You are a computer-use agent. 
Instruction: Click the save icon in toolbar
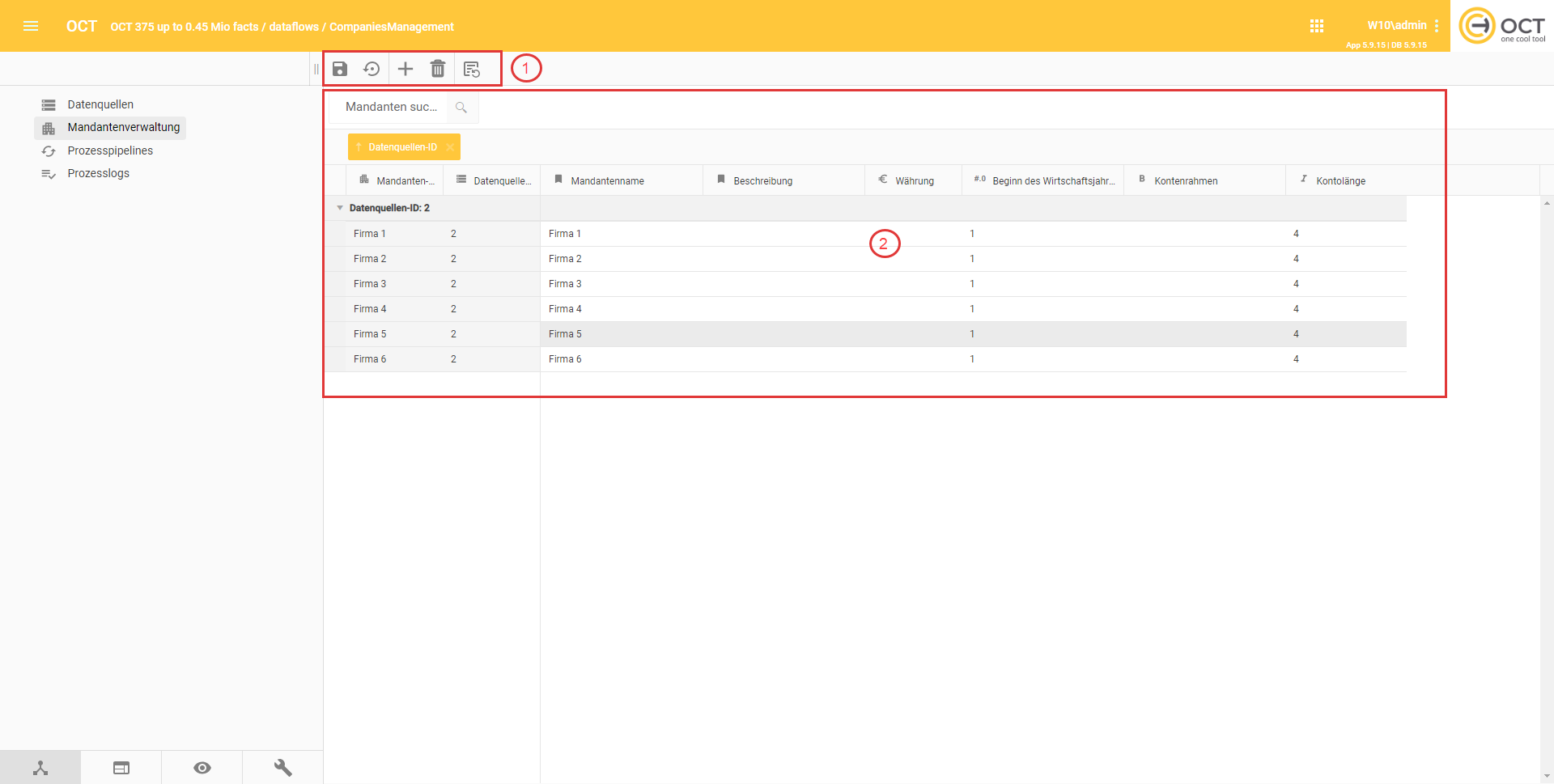click(x=340, y=69)
